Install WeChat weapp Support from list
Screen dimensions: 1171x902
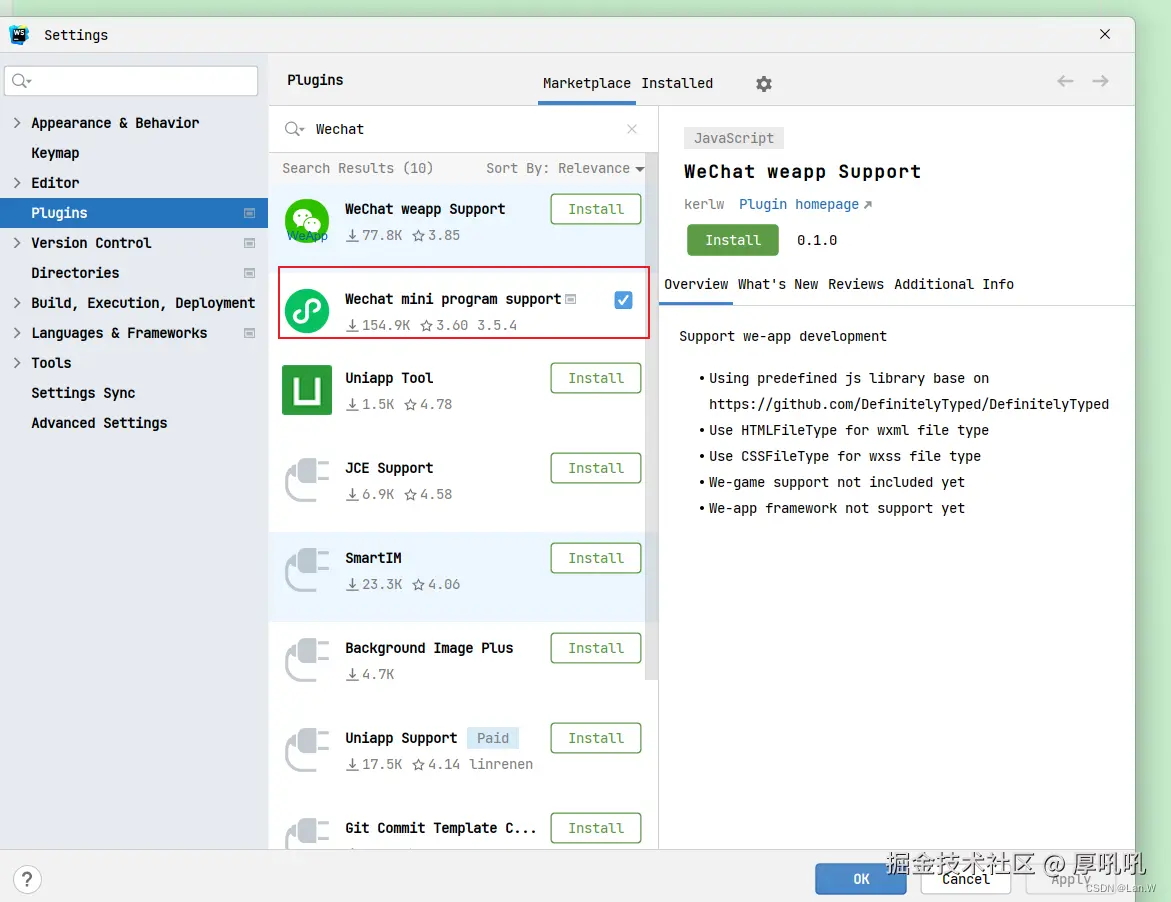(595, 209)
